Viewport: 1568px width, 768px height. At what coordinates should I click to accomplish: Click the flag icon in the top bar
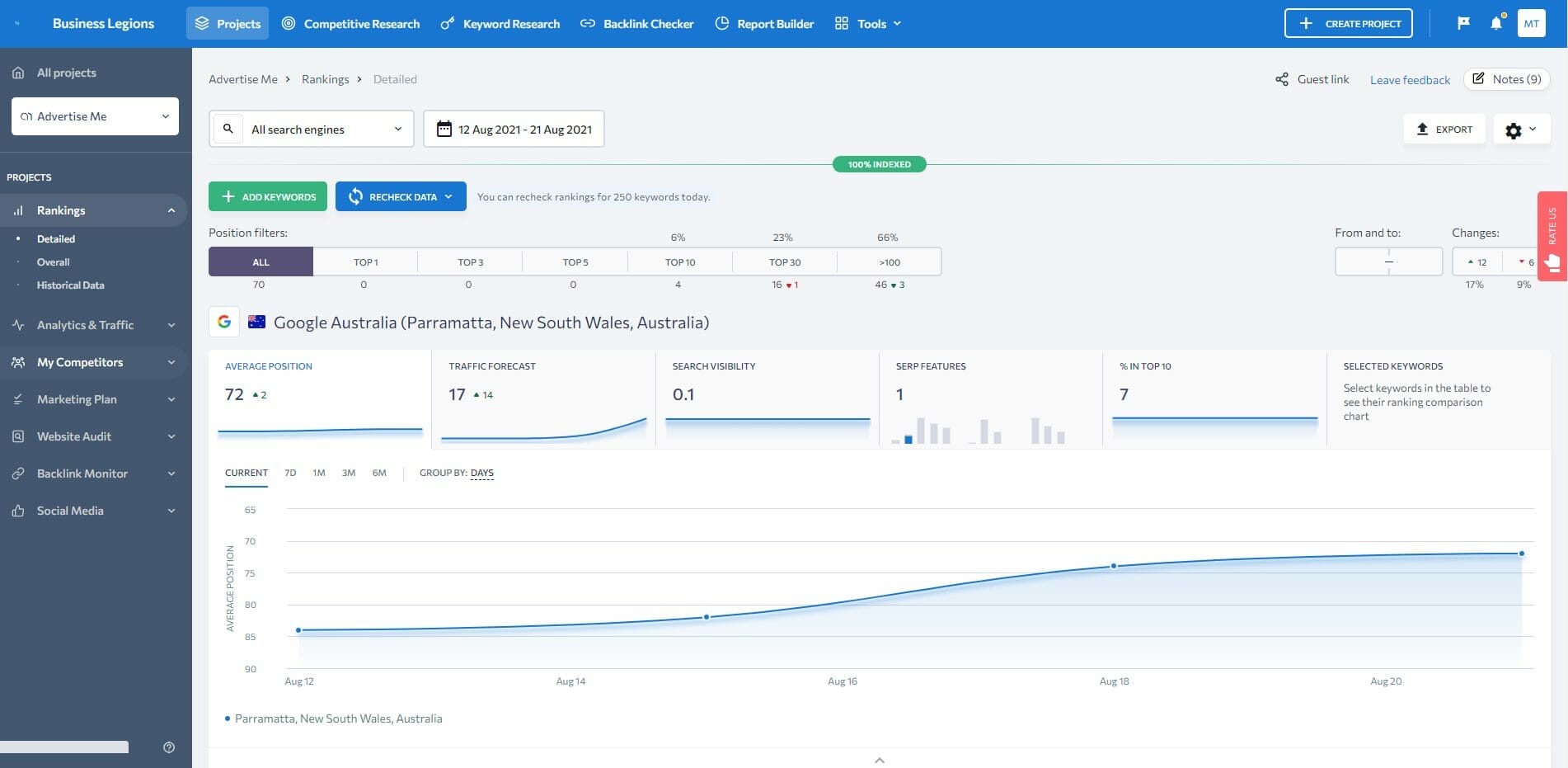(x=1463, y=23)
